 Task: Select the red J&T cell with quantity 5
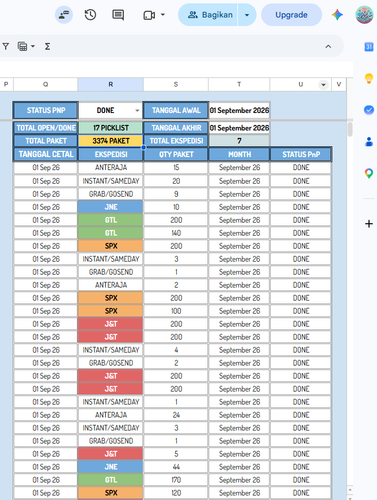point(111,454)
